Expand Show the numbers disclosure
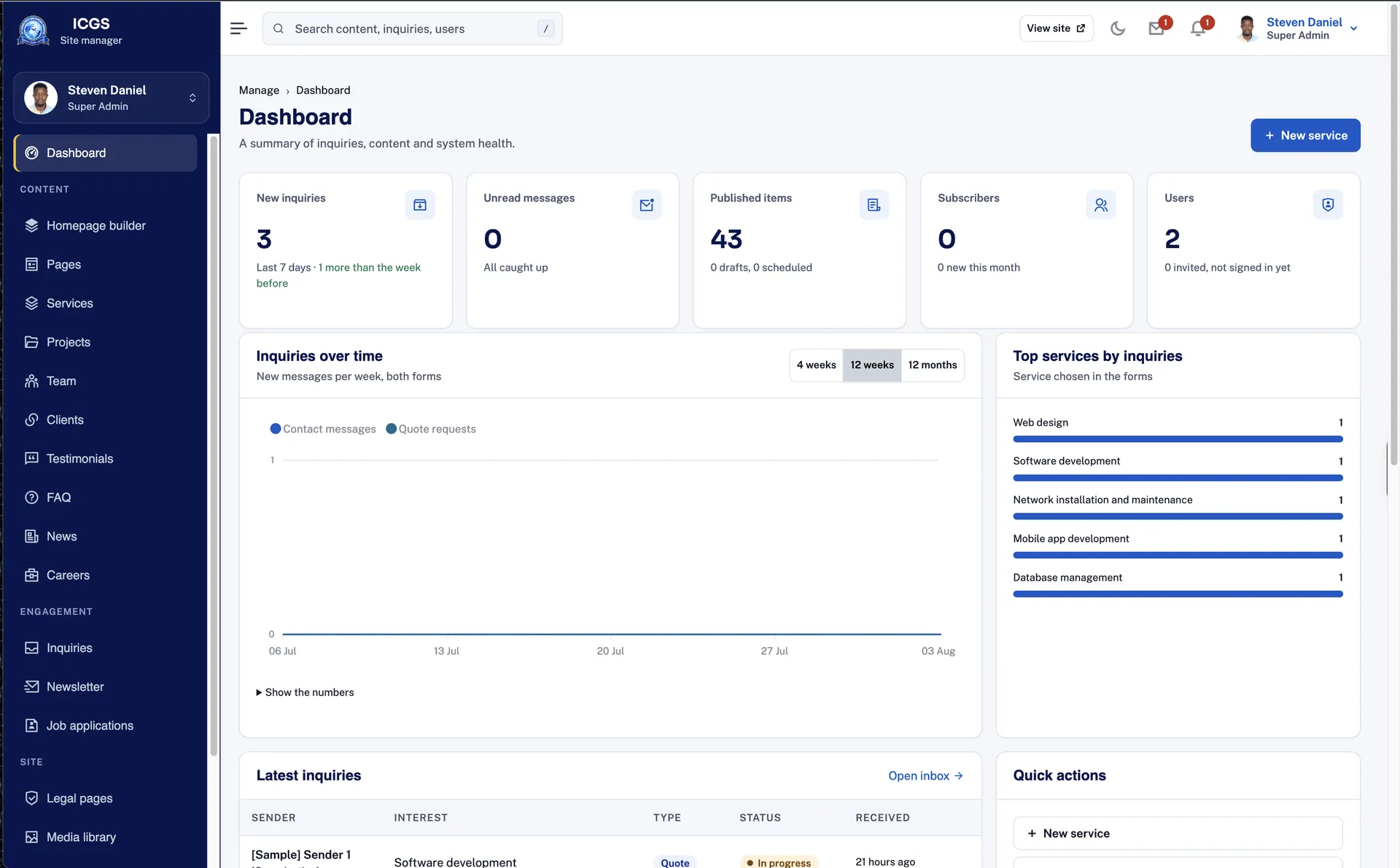Viewport: 1400px width, 868px height. (x=305, y=692)
